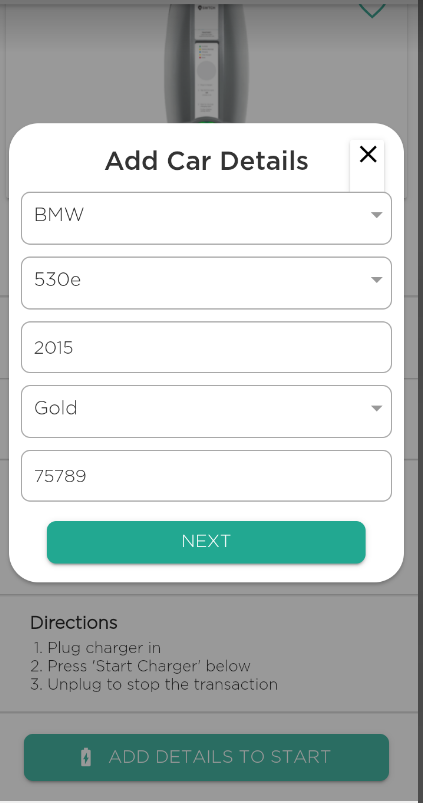This screenshot has width=423, height=803.
Task: Click the Directions heading
Action: tap(74, 623)
